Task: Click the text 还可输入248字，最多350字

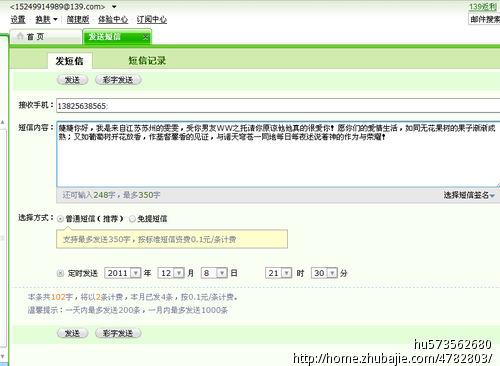Action: (111, 195)
